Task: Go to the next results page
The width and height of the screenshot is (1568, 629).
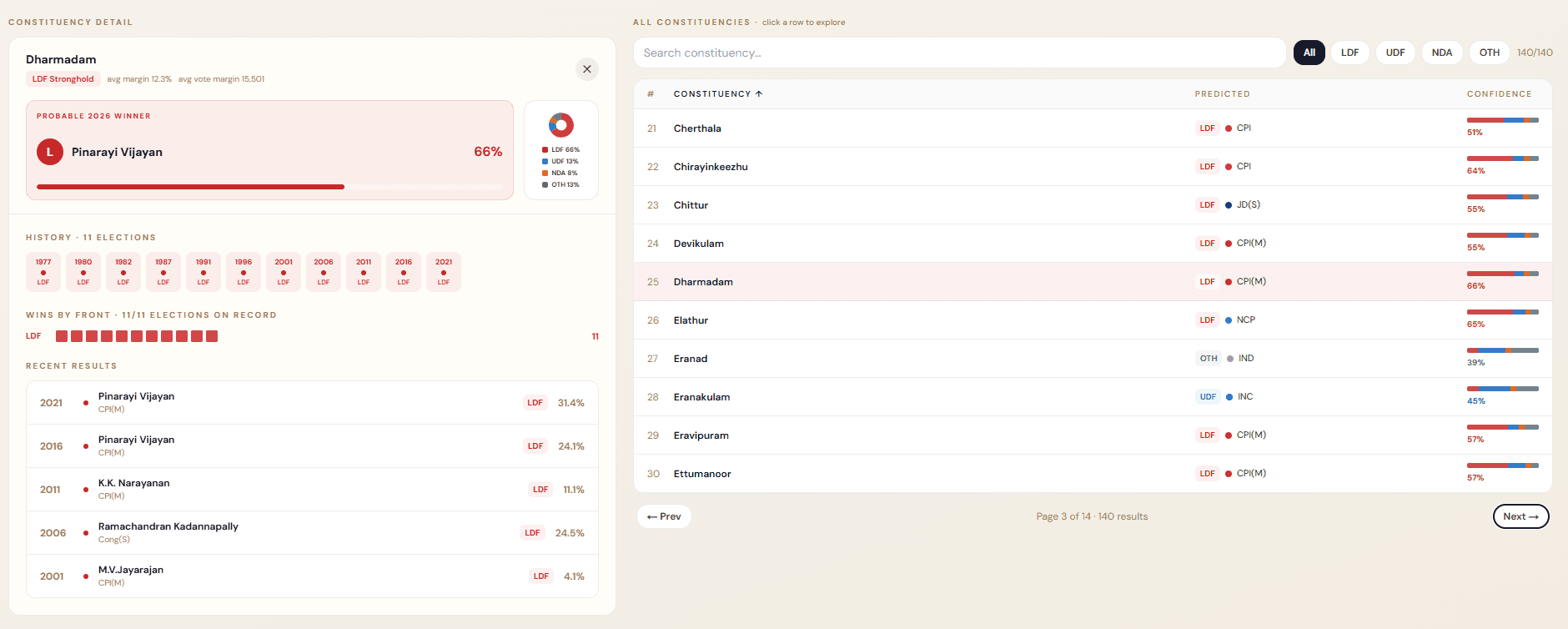Action: coord(1520,516)
